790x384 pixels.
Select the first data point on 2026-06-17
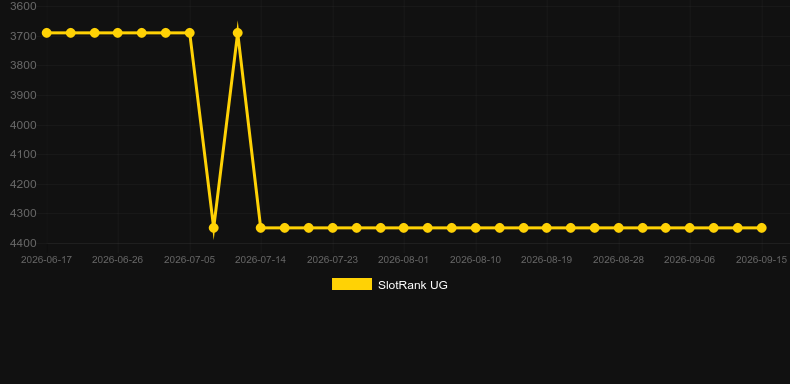46,33
